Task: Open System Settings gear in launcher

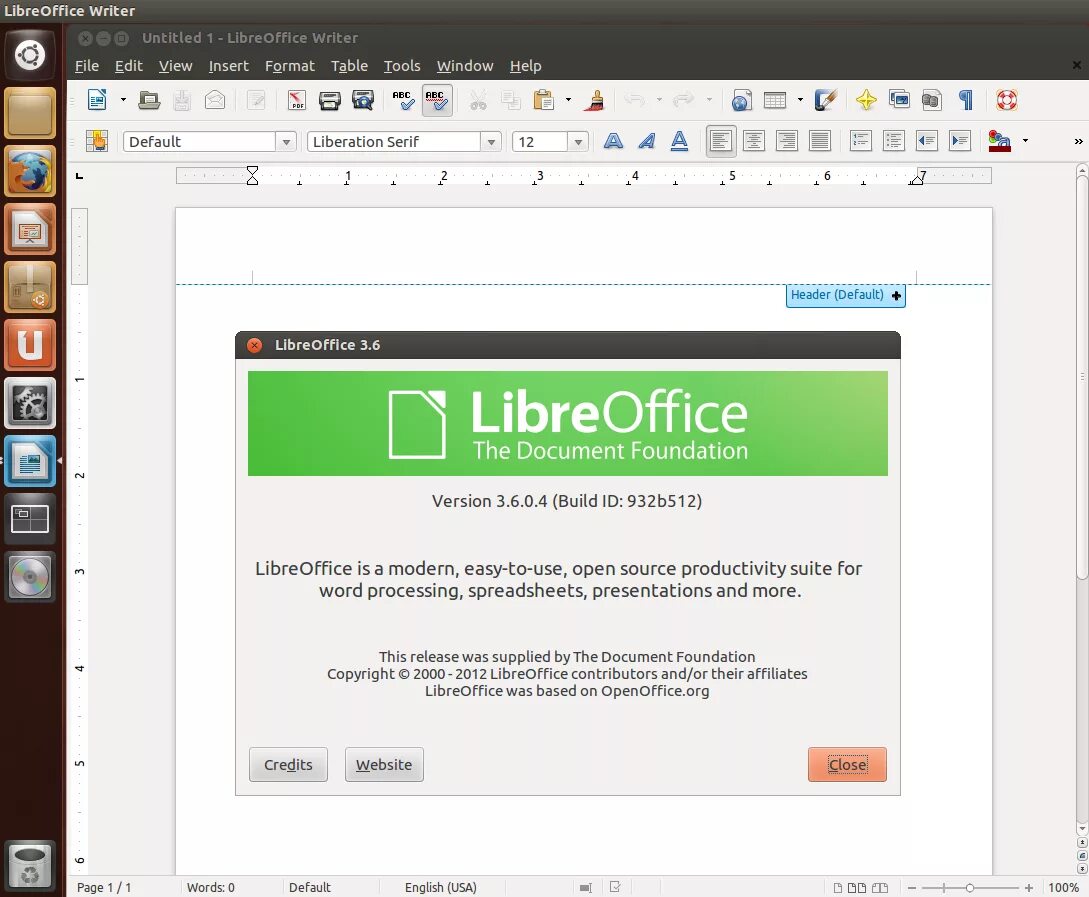Action: (30, 403)
